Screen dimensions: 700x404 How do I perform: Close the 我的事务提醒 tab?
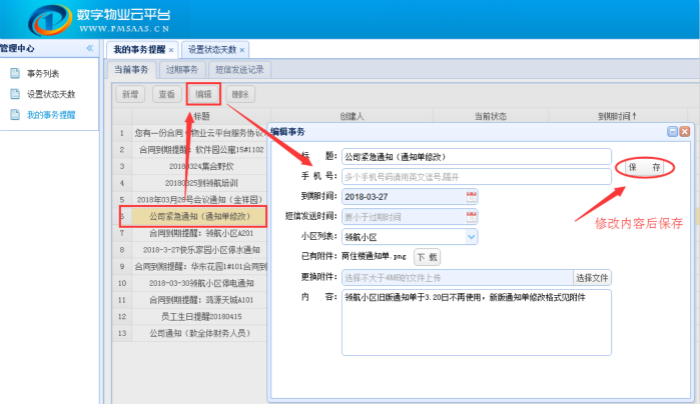172,49
